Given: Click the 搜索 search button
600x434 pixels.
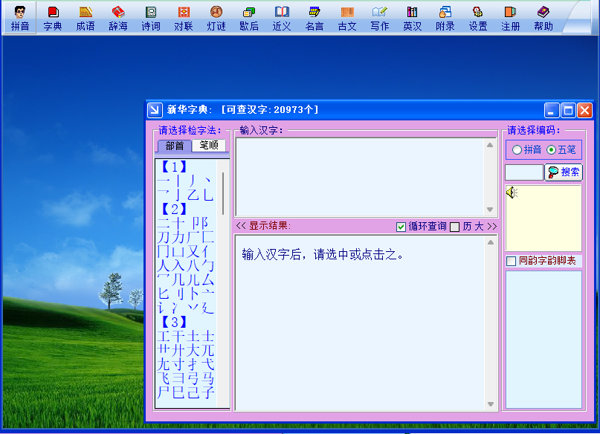Looking at the screenshot, I should pyautogui.click(x=563, y=172).
